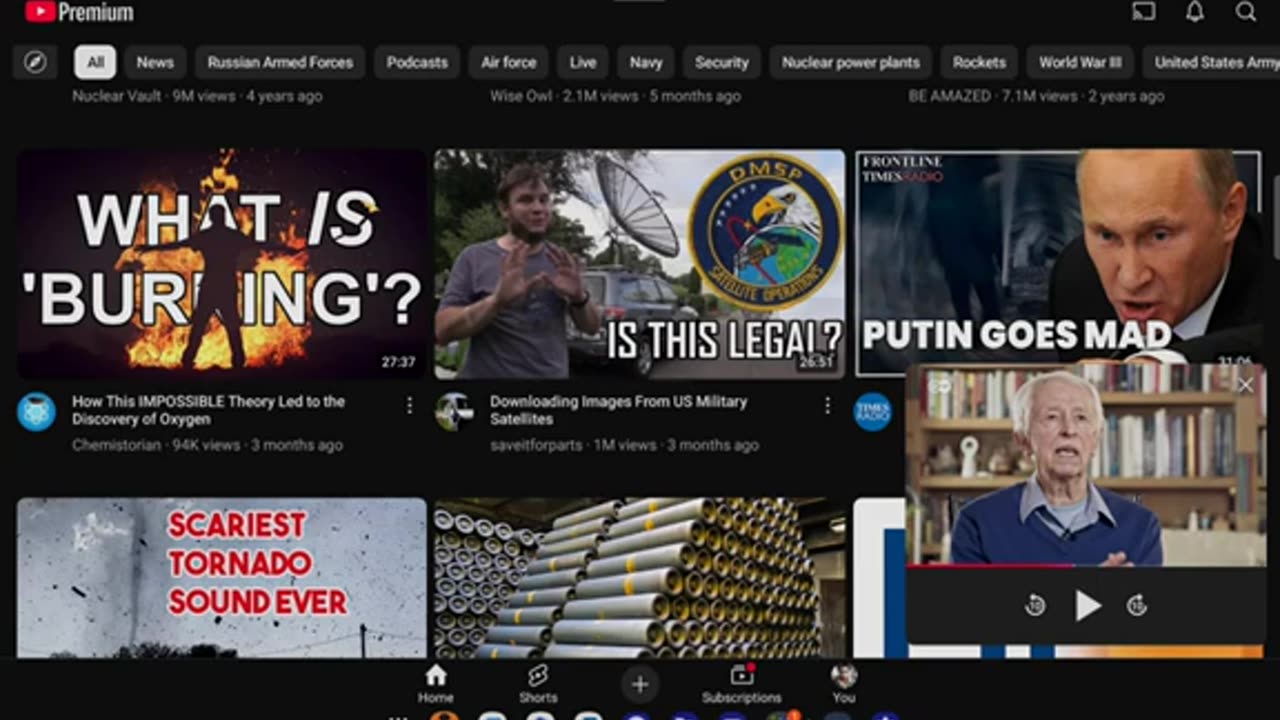This screenshot has width=1280, height=720.
Task: Select the Security chip
Action: 722,62
